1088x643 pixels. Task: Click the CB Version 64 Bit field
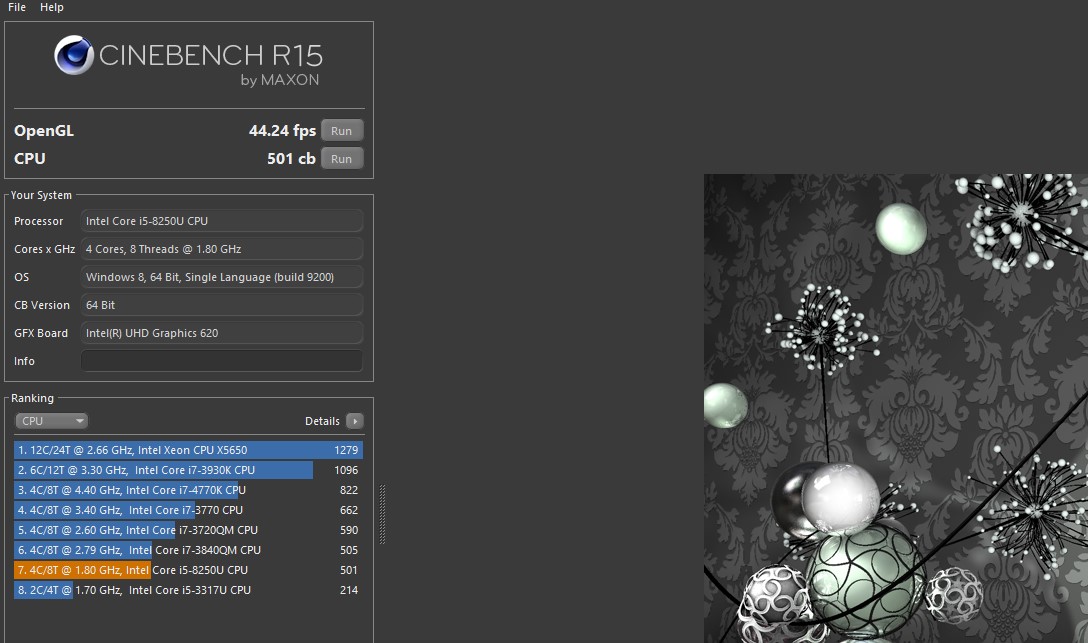point(221,305)
